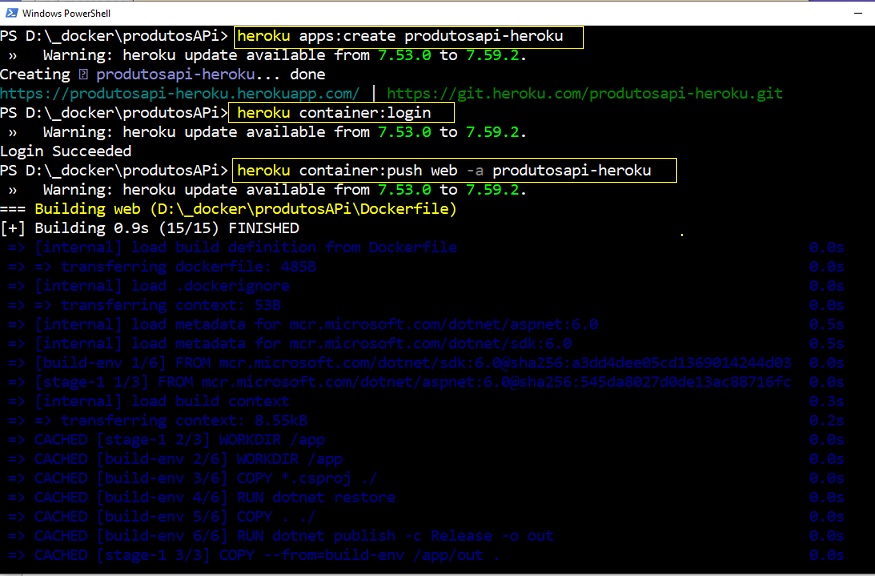Click the RUN dotnet publish build step

tap(293, 535)
